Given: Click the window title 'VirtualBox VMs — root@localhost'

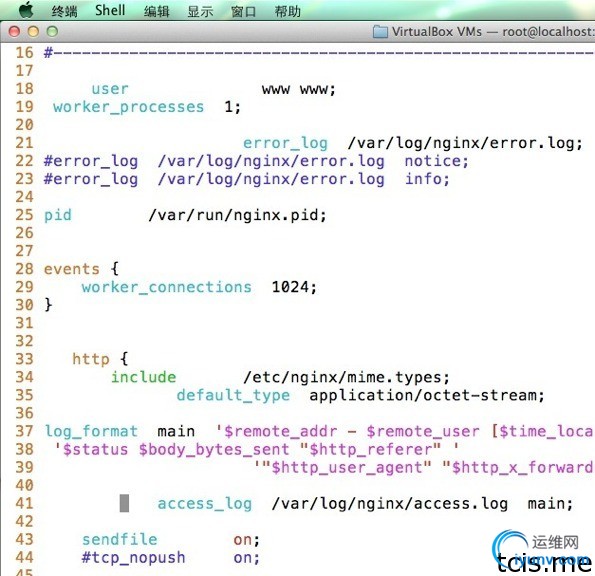Looking at the screenshot, I should (493, 31).
